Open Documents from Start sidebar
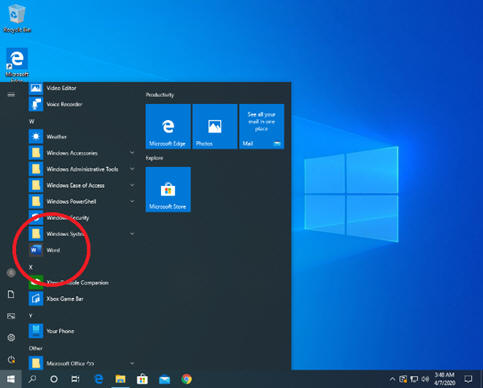The width and height of the screenshot is (483, 388). point(11,294)
